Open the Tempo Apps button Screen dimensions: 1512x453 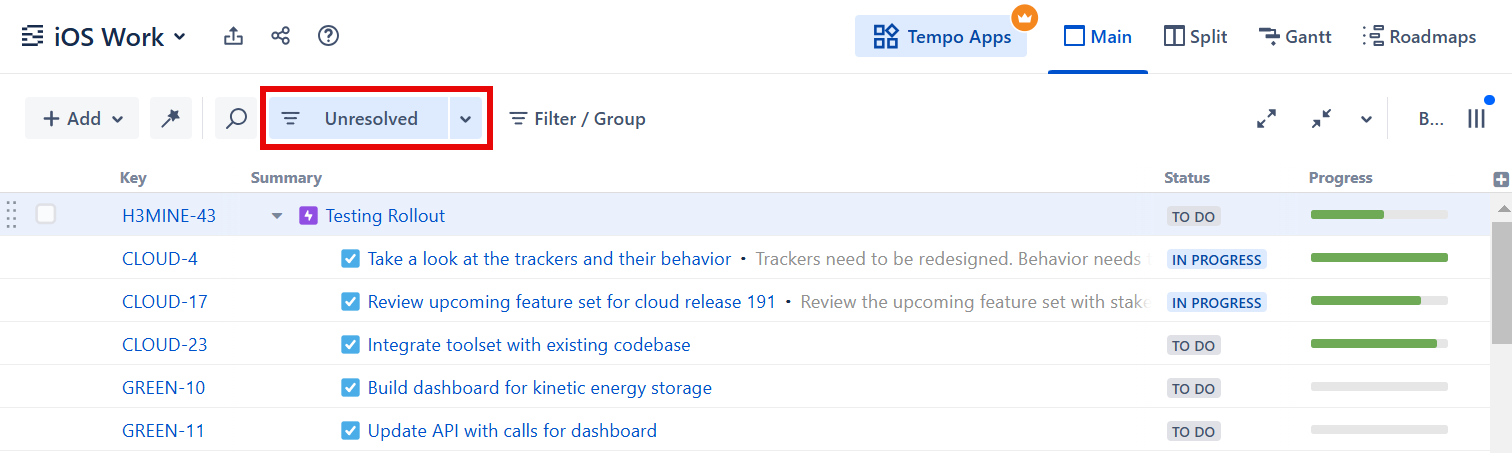[x=940, y=37]
